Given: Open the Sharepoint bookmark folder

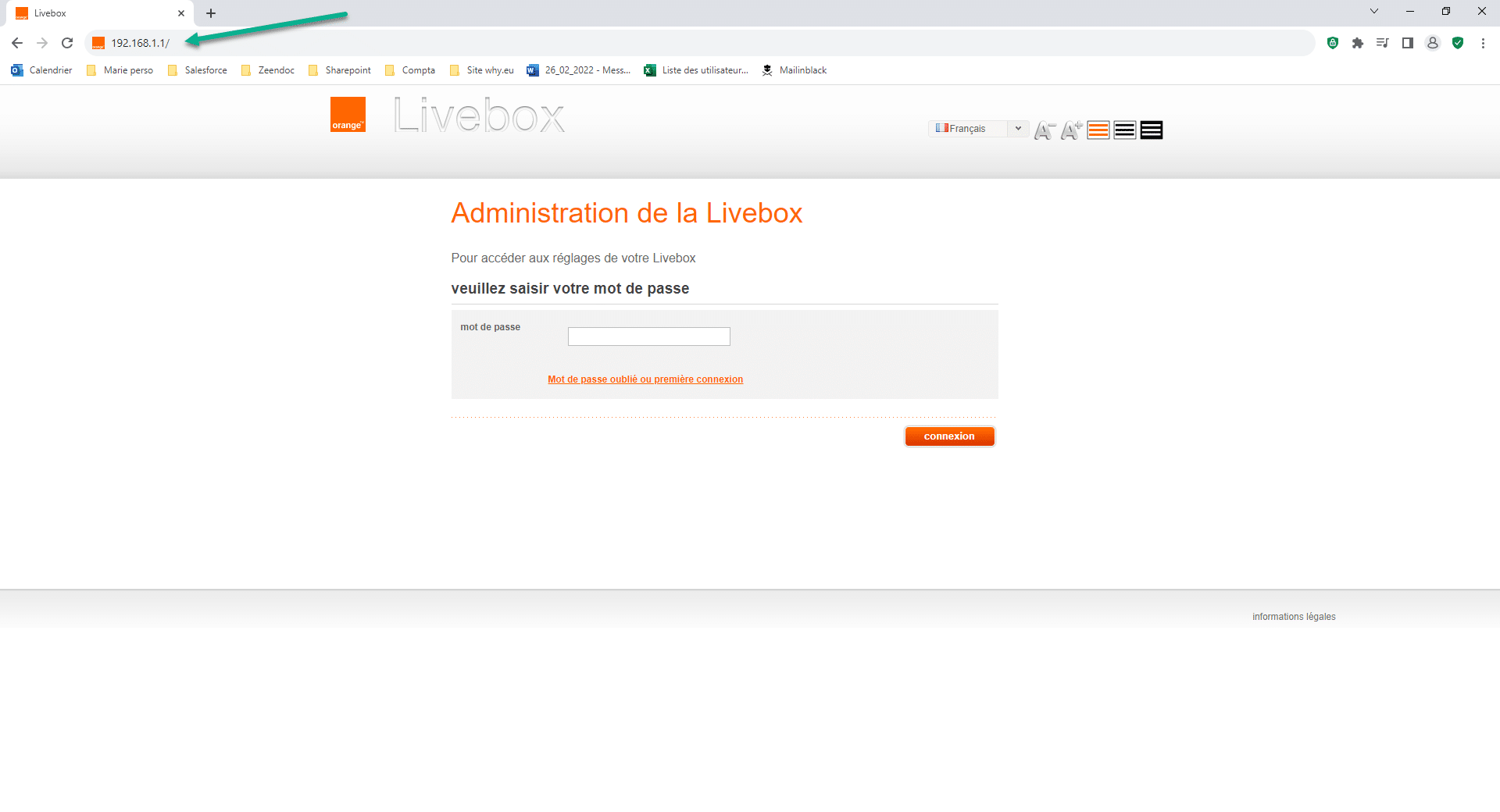Looking at the screenshot, I should tap(340, 70).
